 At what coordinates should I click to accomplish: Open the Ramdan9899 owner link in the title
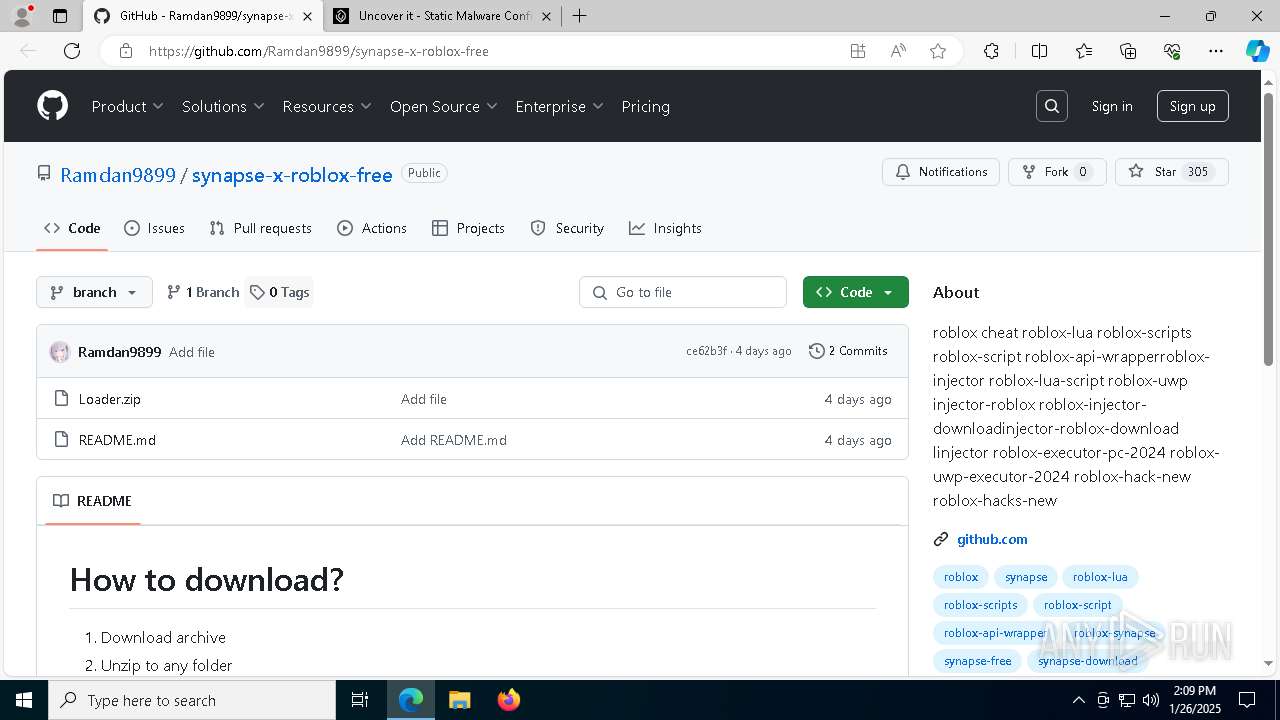[x=118, y=175]
